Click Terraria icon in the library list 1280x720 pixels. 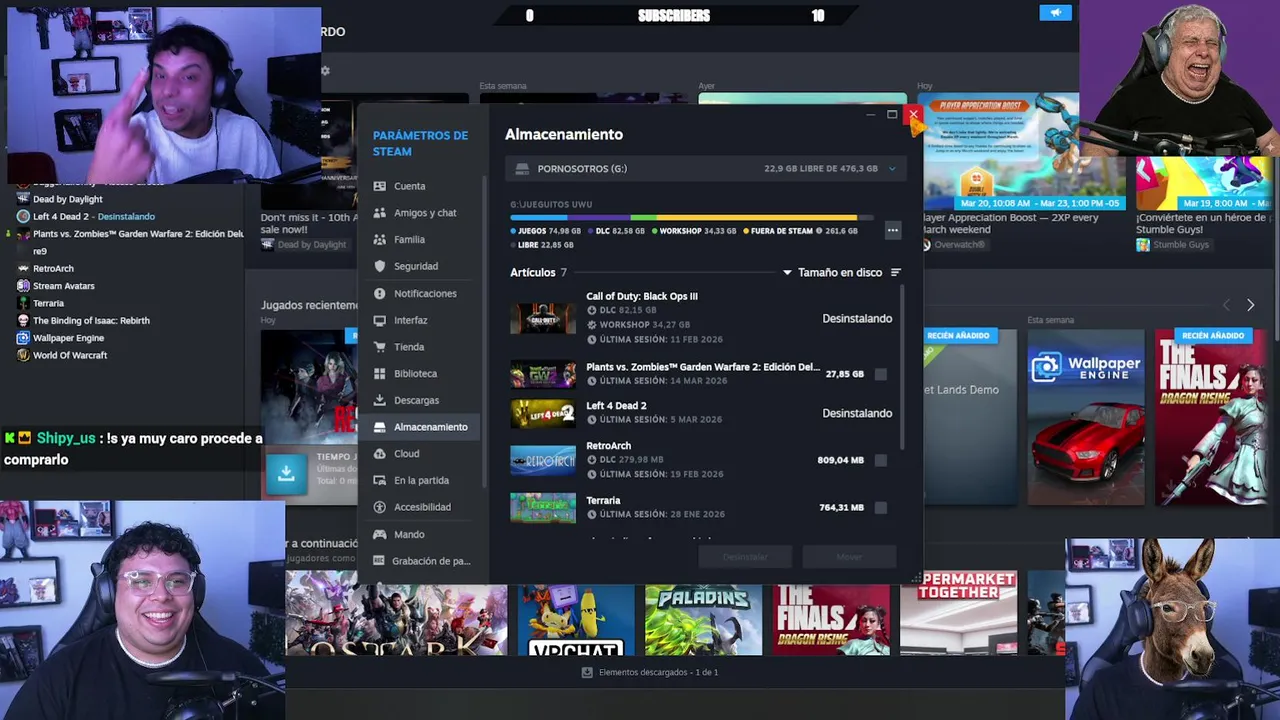tap(23, 303)
